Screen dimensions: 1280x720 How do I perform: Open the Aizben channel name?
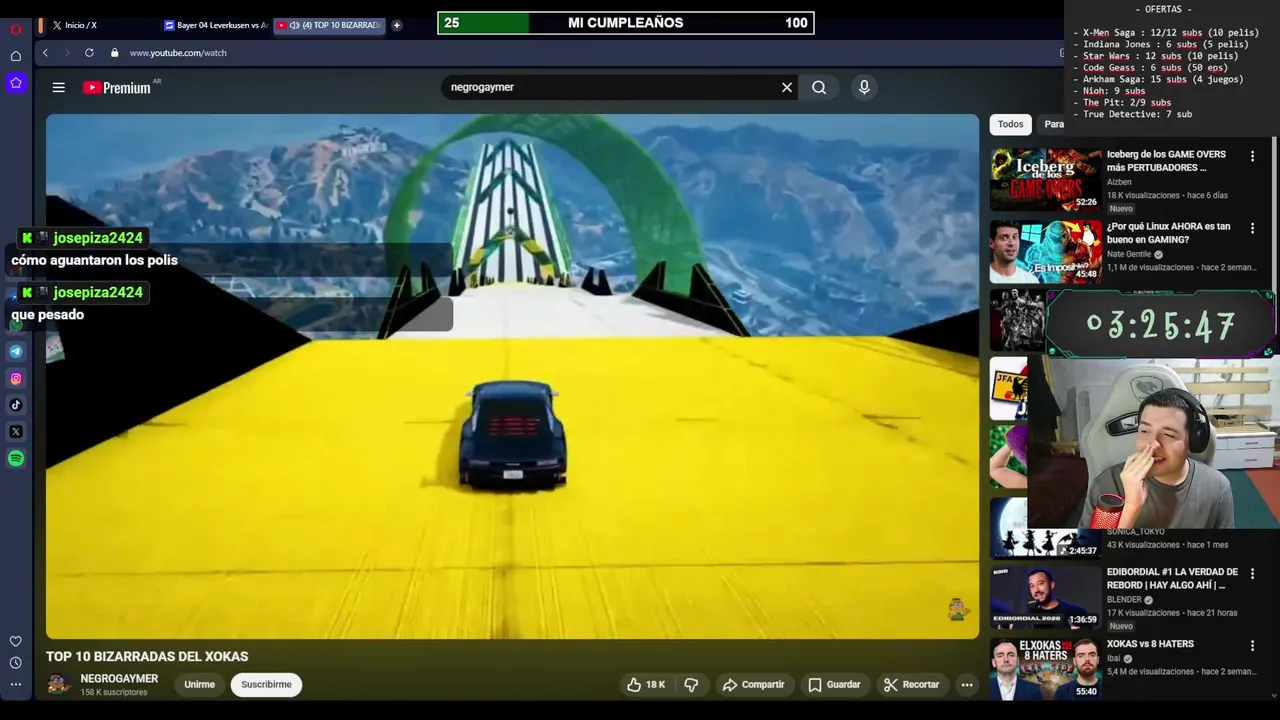1119,182
